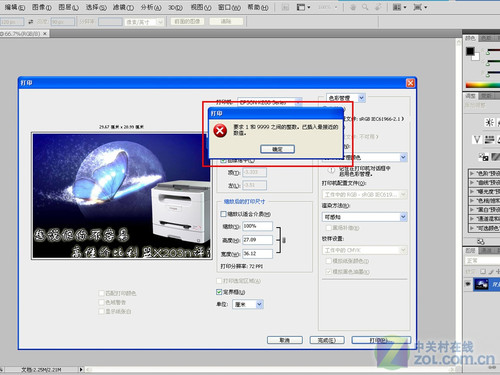Image resolution: width=500 pixels, height=375 pixels.
Task: Open the 工作中的 CMYK proof setup dropdown
Action: [x=365, y=250]
